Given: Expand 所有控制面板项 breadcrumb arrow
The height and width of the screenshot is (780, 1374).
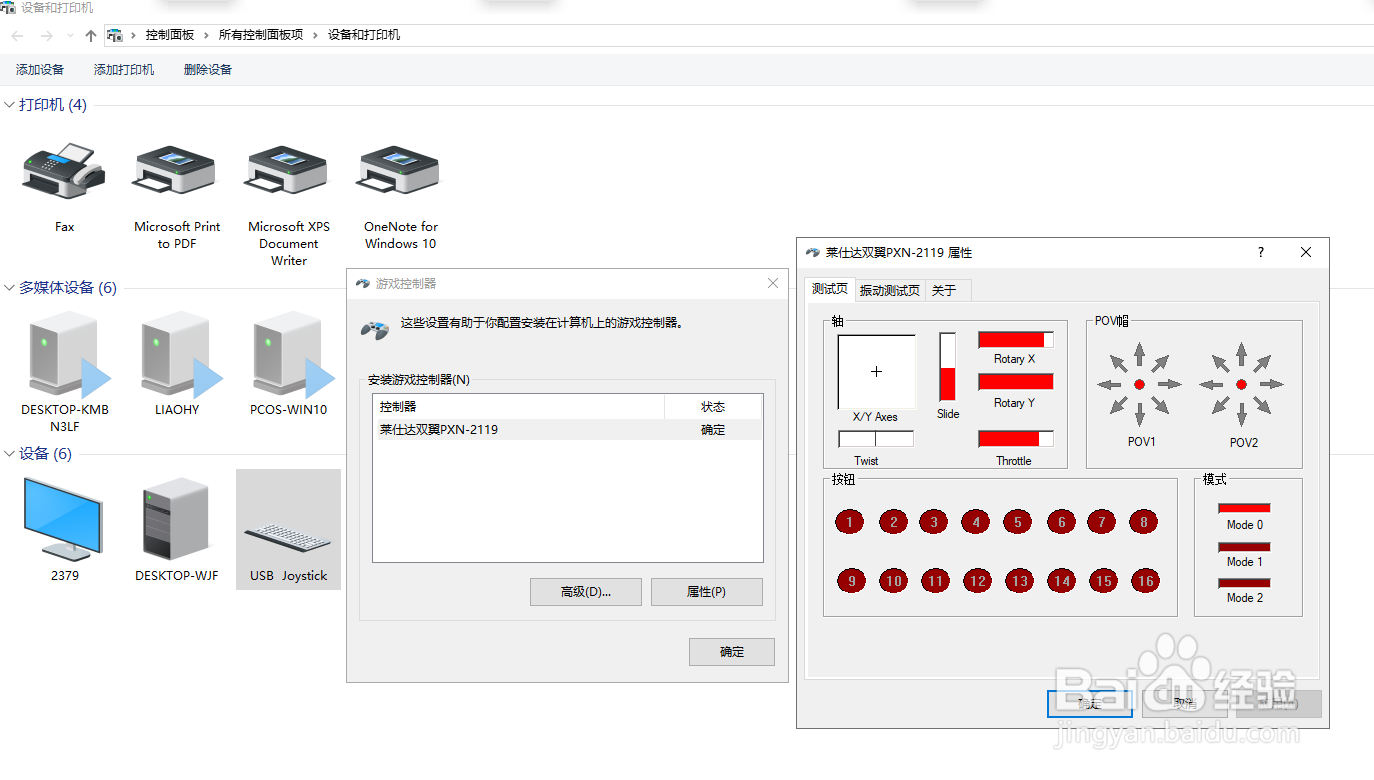Looking at the screenshot, I should tap(315, 35).
